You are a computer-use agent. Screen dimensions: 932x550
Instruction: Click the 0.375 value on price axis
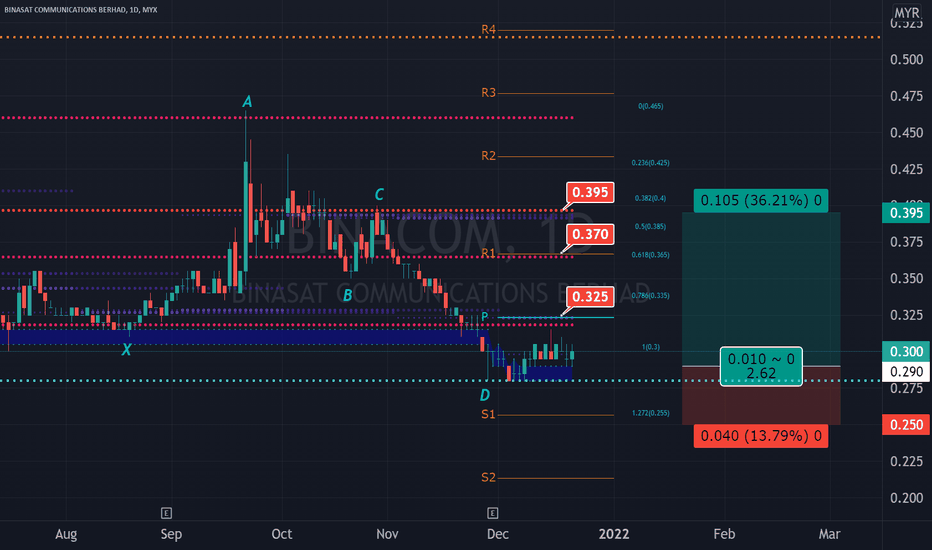(906, 242)
